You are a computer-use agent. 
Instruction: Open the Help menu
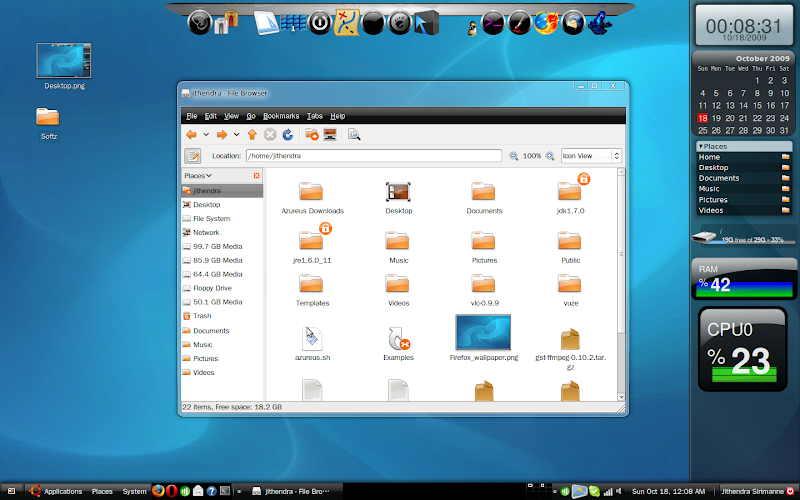pos(338,116)
